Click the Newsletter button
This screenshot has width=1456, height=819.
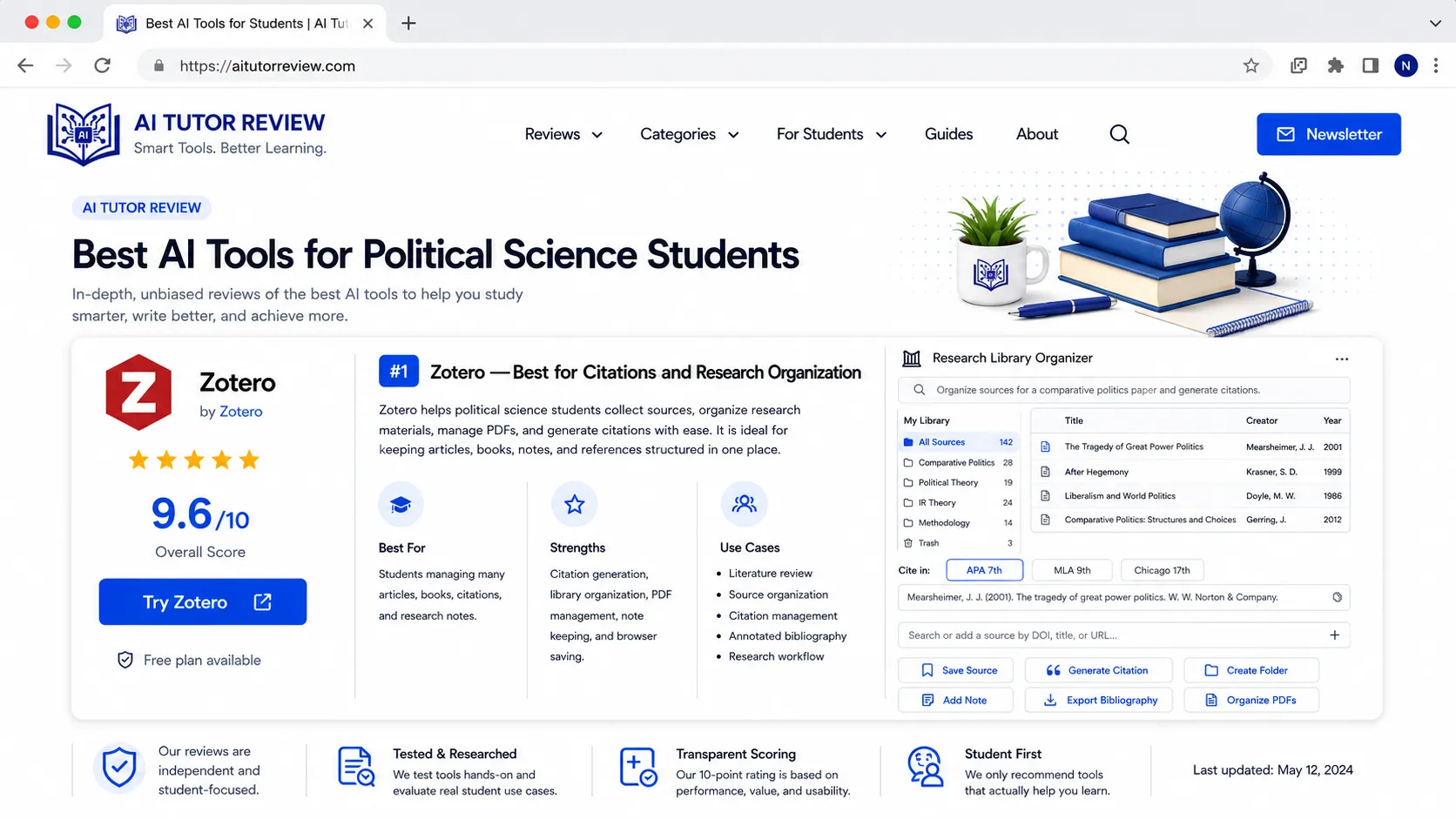click(1329, 134)
